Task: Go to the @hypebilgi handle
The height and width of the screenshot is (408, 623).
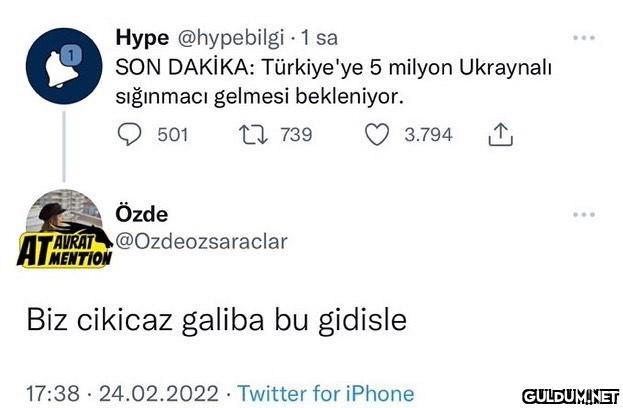Action: click(x=229, y=39)
